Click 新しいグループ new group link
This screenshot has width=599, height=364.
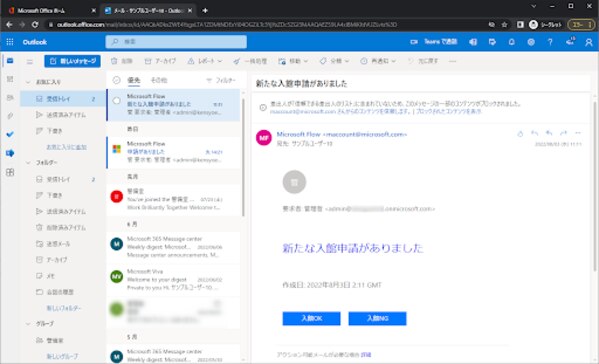pyautogui.click(x=62, y=356)
